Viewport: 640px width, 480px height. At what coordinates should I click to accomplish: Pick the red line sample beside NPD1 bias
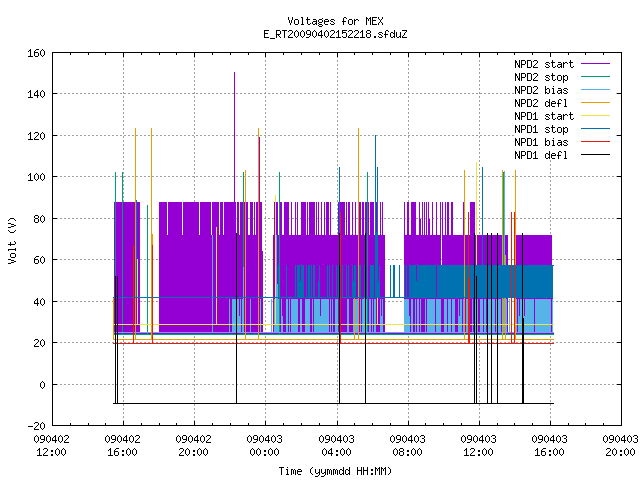596,142
